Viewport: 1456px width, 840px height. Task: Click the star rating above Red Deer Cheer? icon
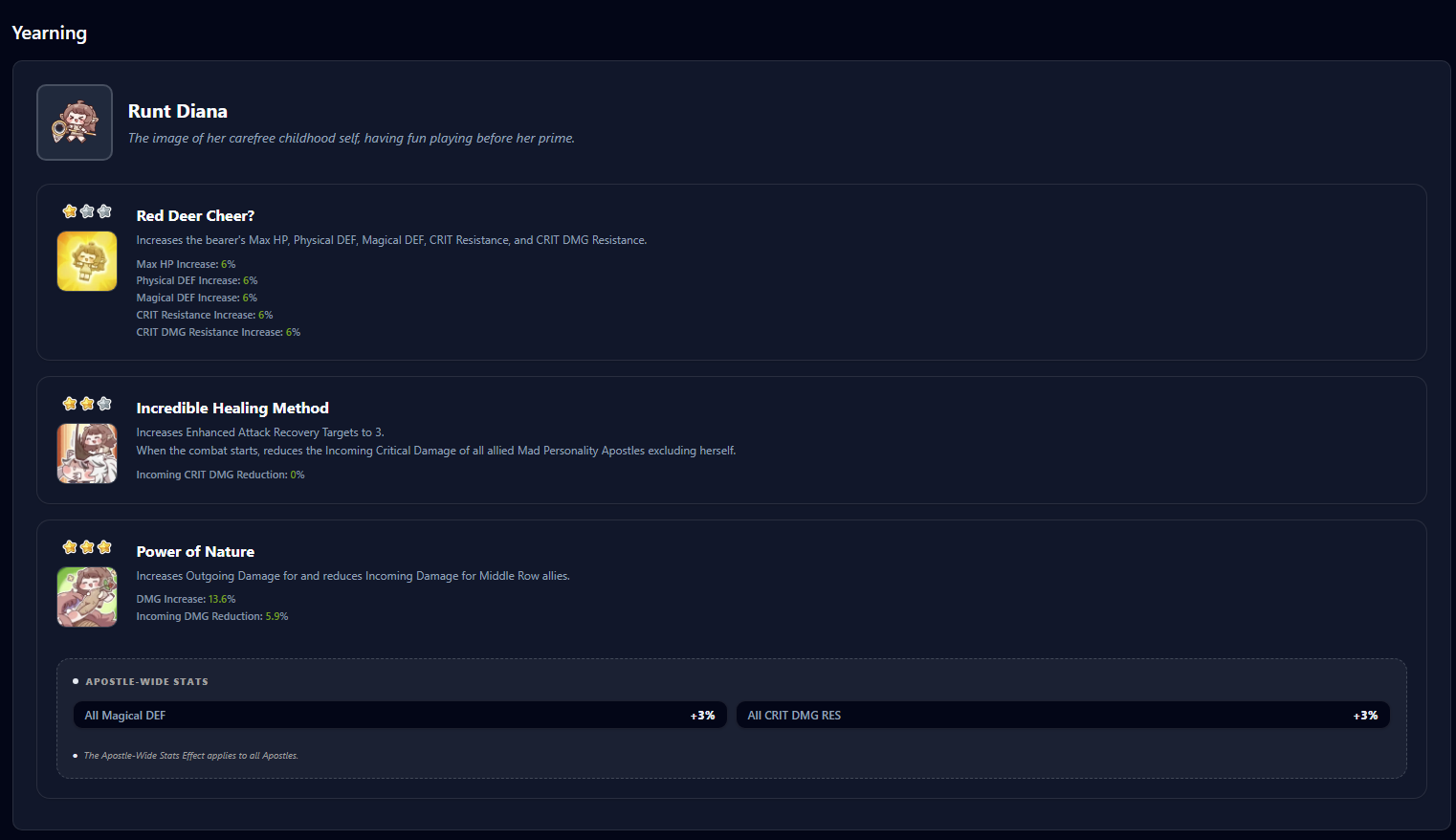pyautogui.click(x=87, y=211)
